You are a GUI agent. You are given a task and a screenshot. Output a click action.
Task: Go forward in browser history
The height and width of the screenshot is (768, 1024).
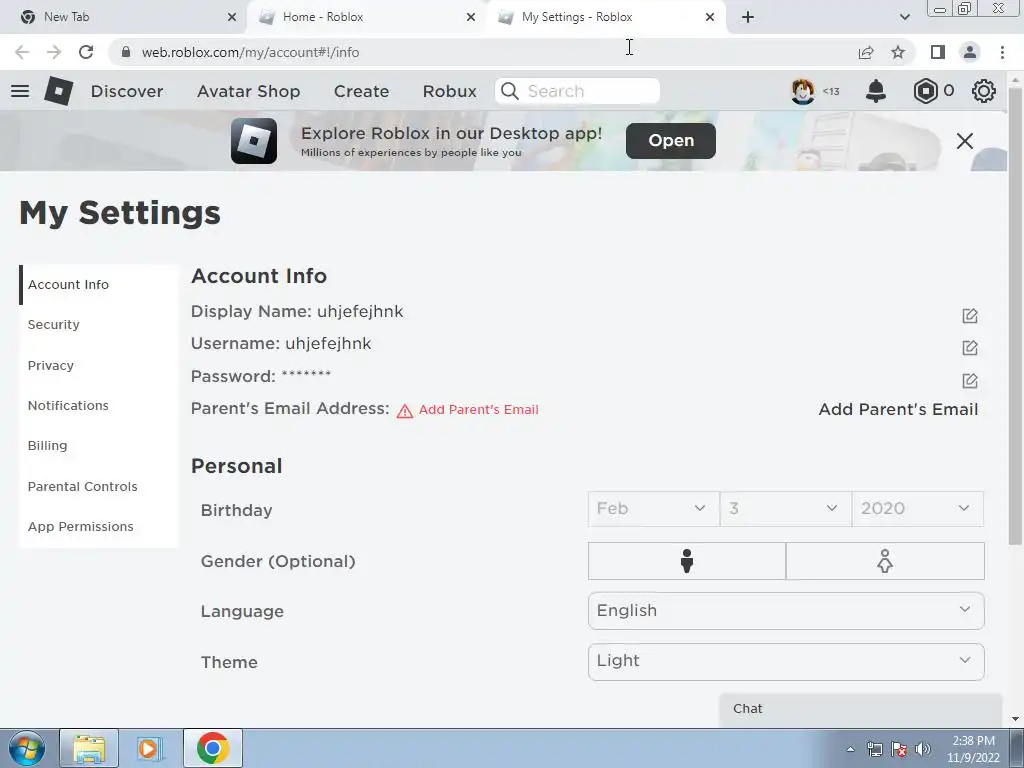(54, 52)
